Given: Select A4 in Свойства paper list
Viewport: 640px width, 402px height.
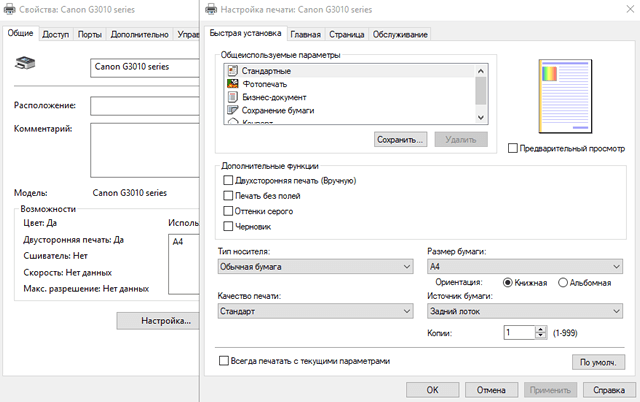Looking at the screenshot, I should [x=178, y=242].
